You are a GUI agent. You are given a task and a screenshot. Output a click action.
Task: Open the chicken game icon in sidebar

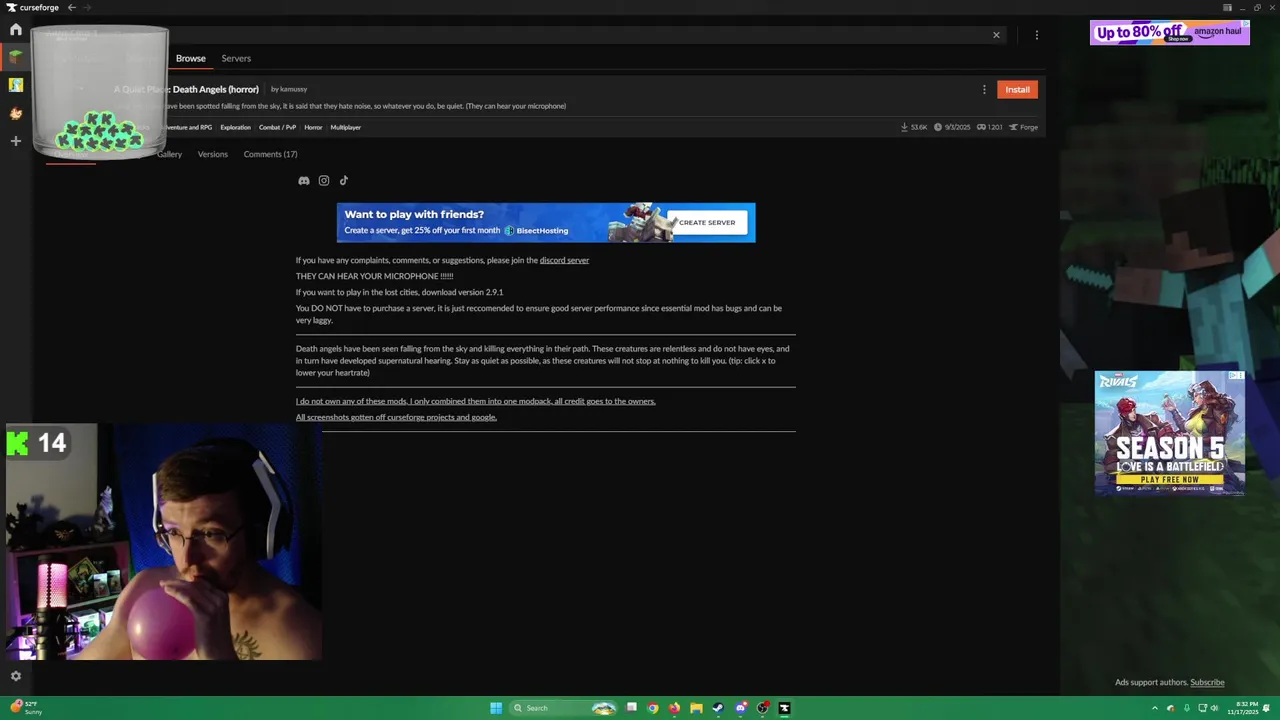16,113
